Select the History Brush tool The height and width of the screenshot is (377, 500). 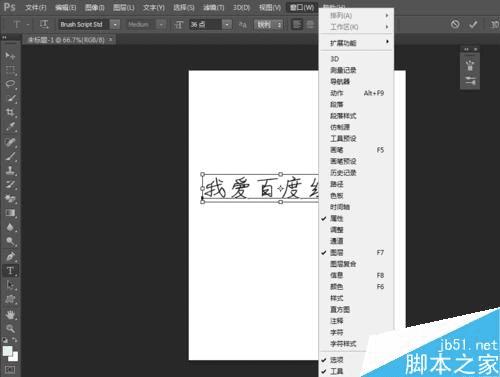coord(10,185)
